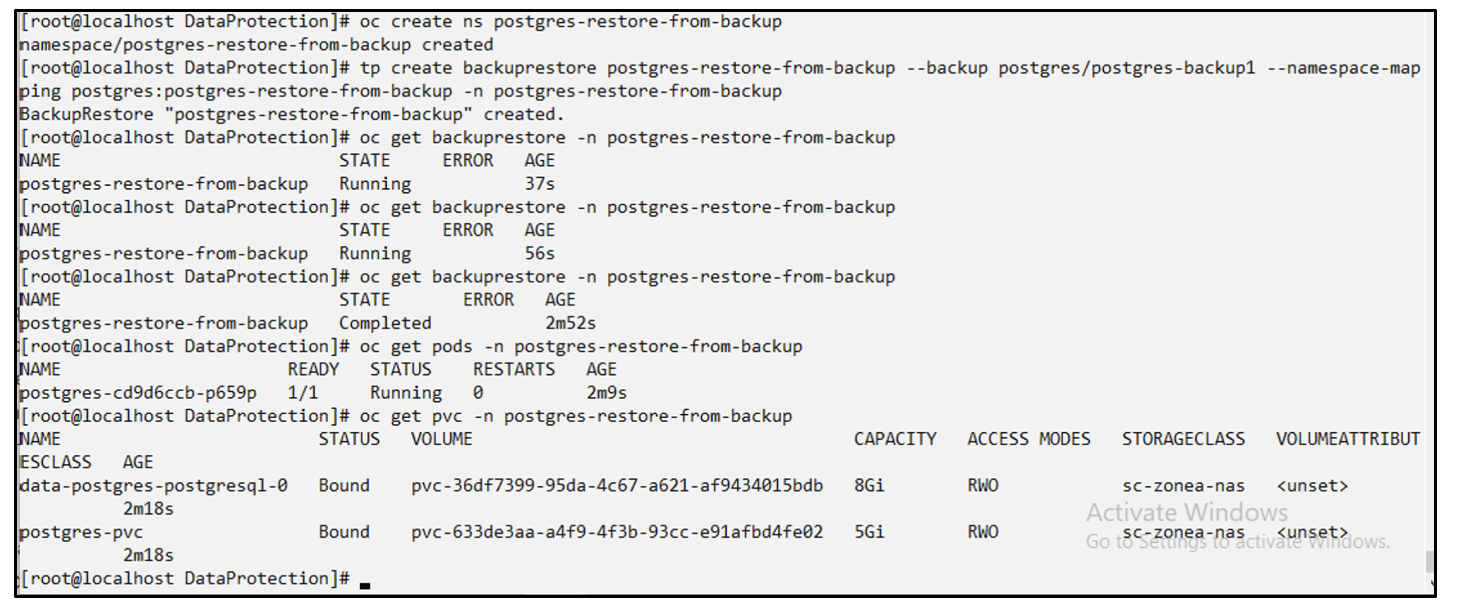Click the VOLUME column header
The width and height of the screenshot is (1458, 614).
point(441,439)
